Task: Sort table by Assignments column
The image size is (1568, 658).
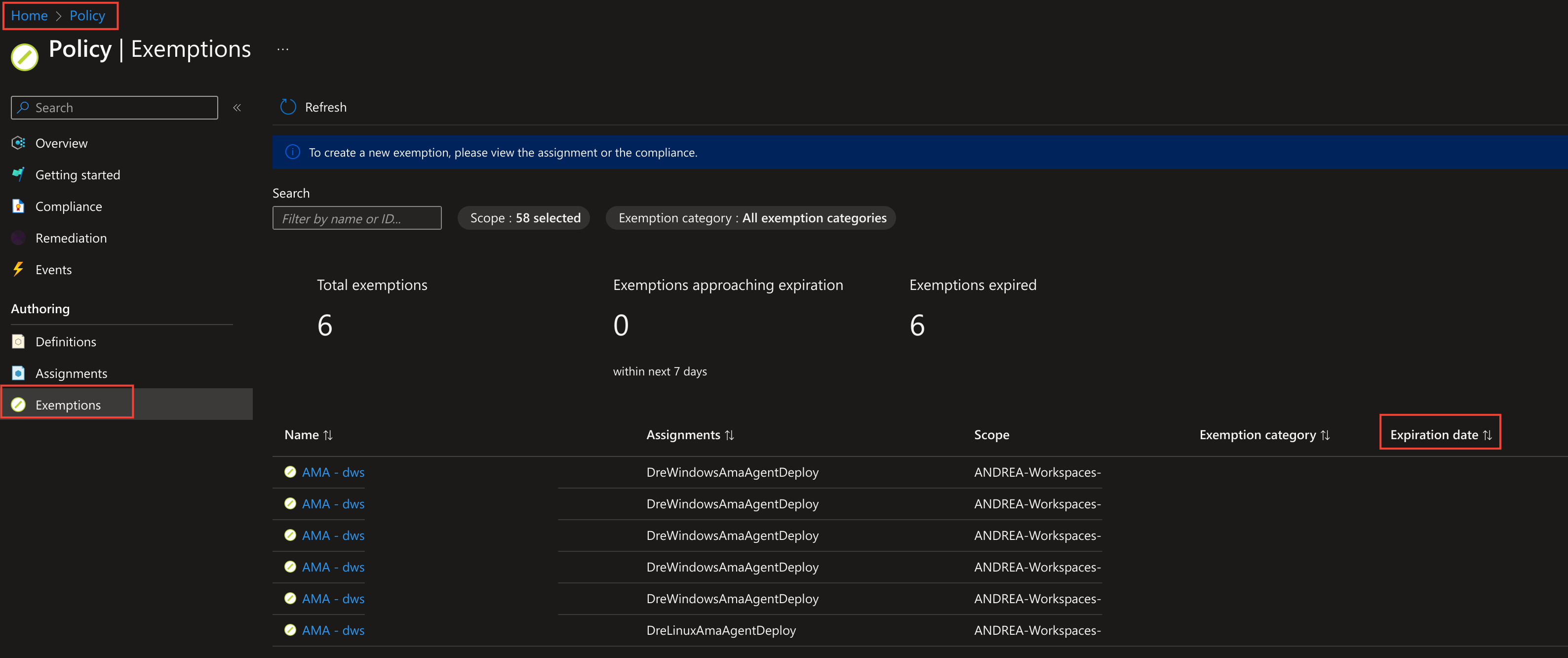Action: pyautogui.click(x=690, y=435)
